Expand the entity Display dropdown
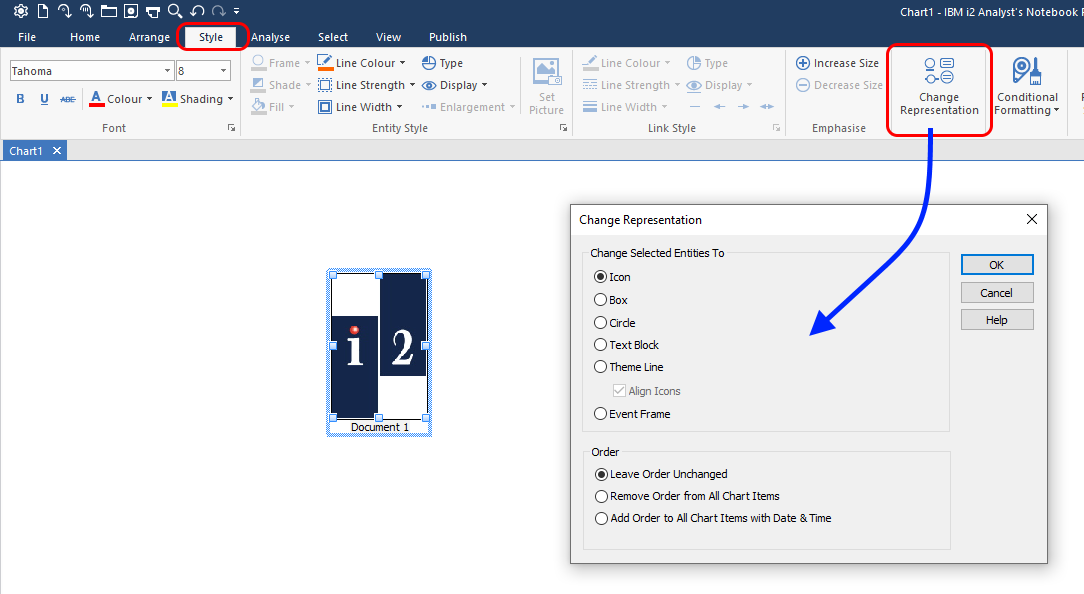 [x=485, y=85]
